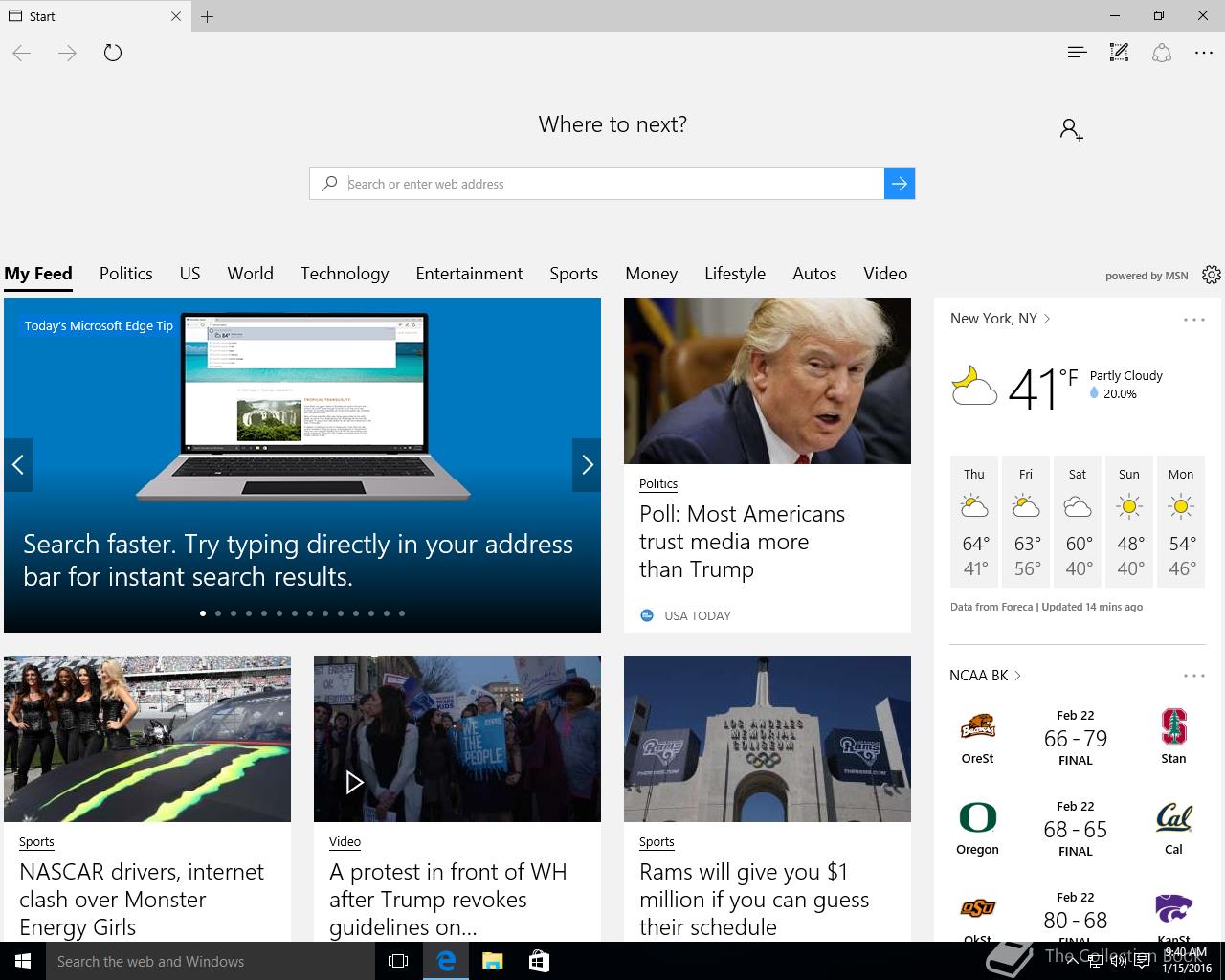Open the NASCAR drivers Monster Energy headline
This screenshot has width=1225, height=980.
(142, 900)
